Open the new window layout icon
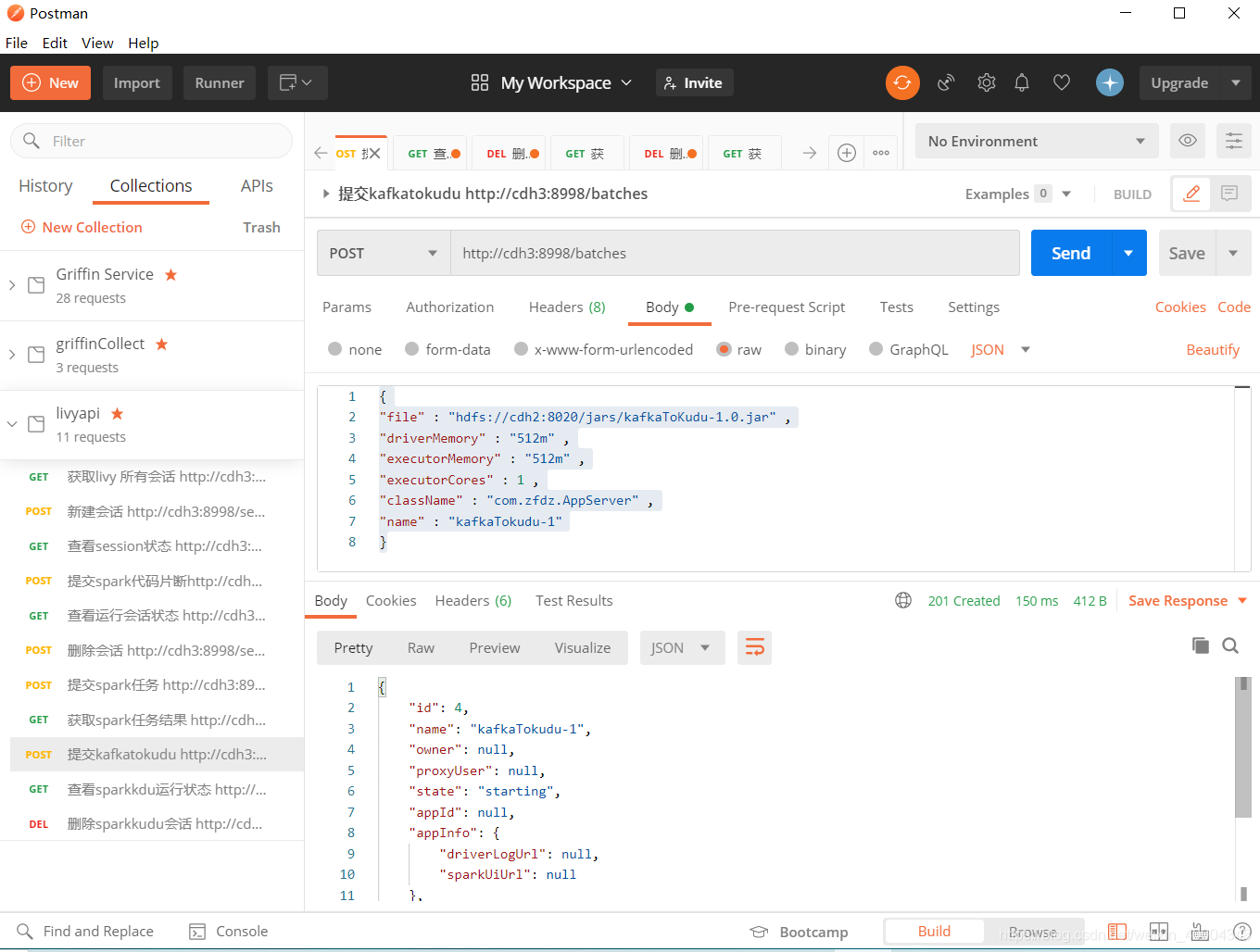The image size is (1260, 952). [x=297, y=82]
